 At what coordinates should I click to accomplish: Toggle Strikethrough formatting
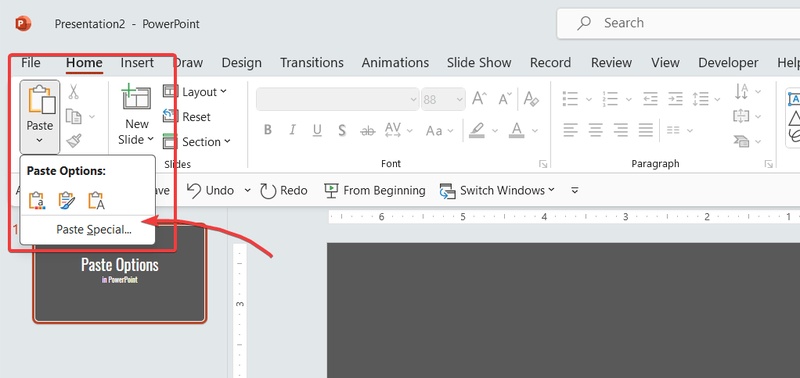367,131
